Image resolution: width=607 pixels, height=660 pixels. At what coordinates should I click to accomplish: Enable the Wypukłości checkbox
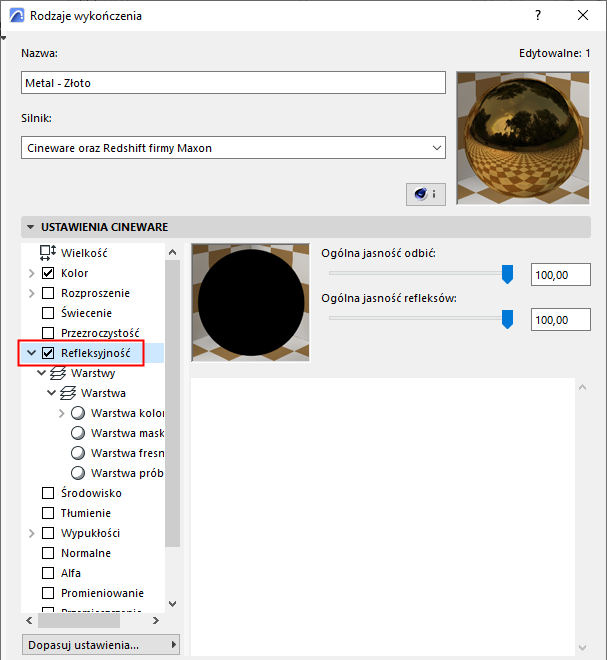pyautogui.click(x=48, y=533)
